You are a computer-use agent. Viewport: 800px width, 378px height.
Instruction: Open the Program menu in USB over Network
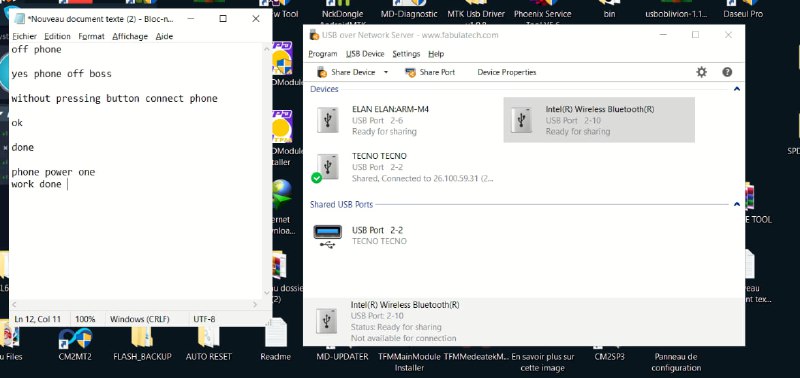322,54
